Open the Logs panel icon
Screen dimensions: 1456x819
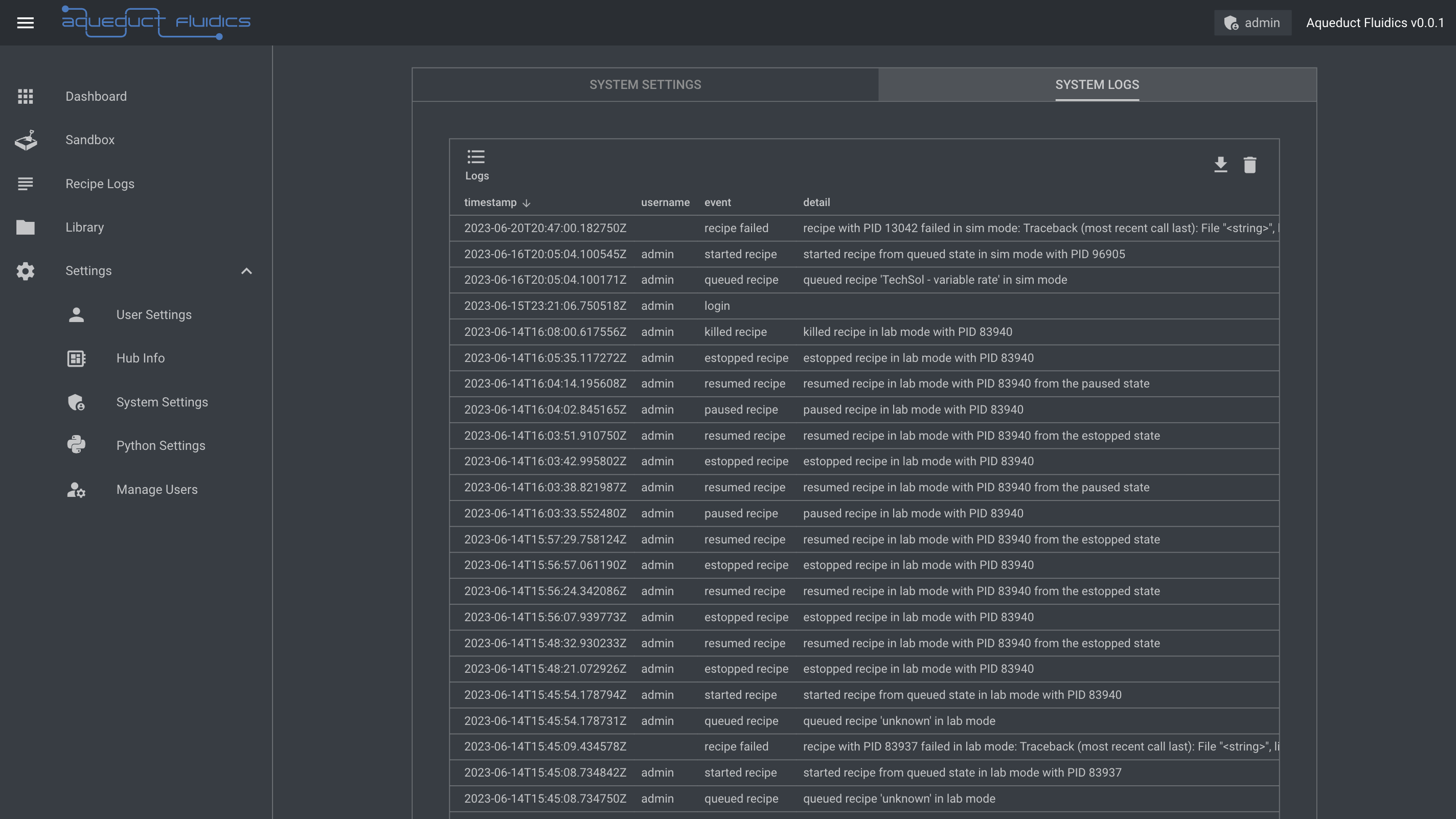click(476, 158)
